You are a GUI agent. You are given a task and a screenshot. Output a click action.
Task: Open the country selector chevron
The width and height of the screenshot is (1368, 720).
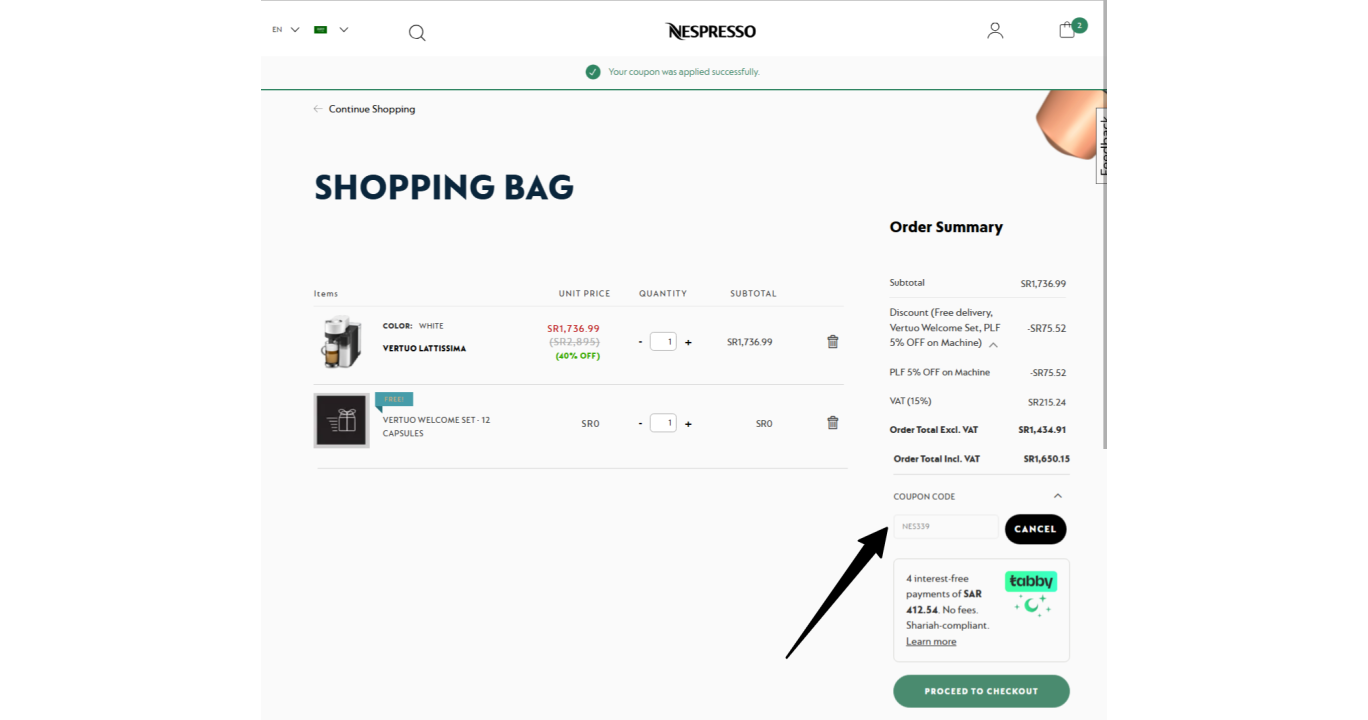point(344,30)
